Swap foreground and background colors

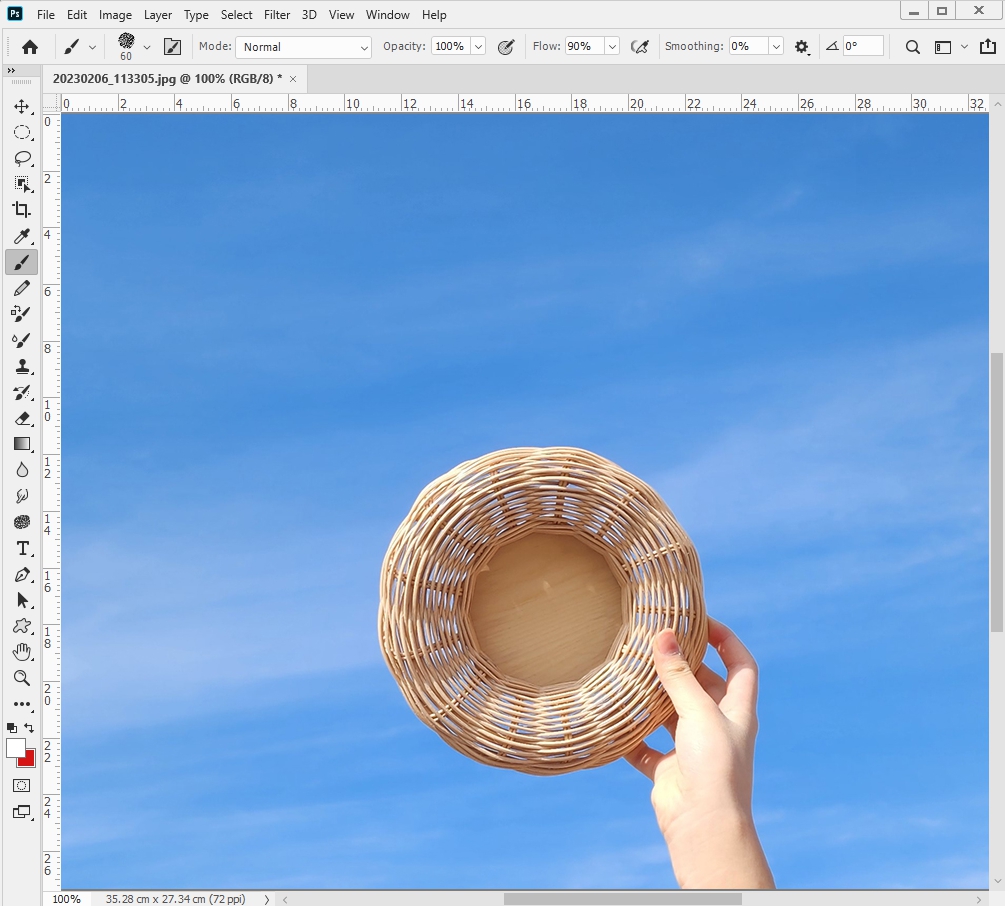tap(29, 728)
